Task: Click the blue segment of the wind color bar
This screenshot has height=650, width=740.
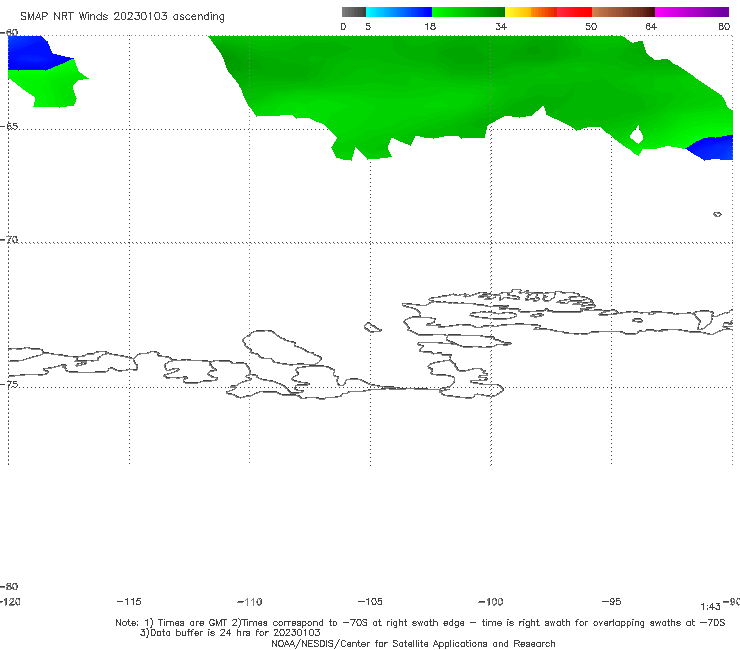Action: point(399,12)
